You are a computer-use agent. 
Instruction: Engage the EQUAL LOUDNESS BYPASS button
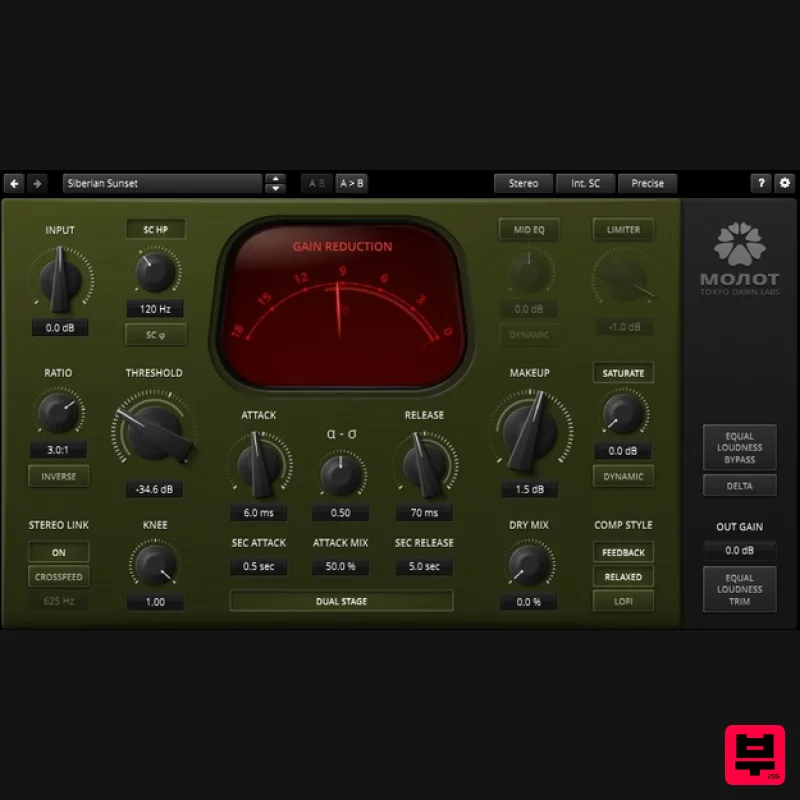(740, 447)
